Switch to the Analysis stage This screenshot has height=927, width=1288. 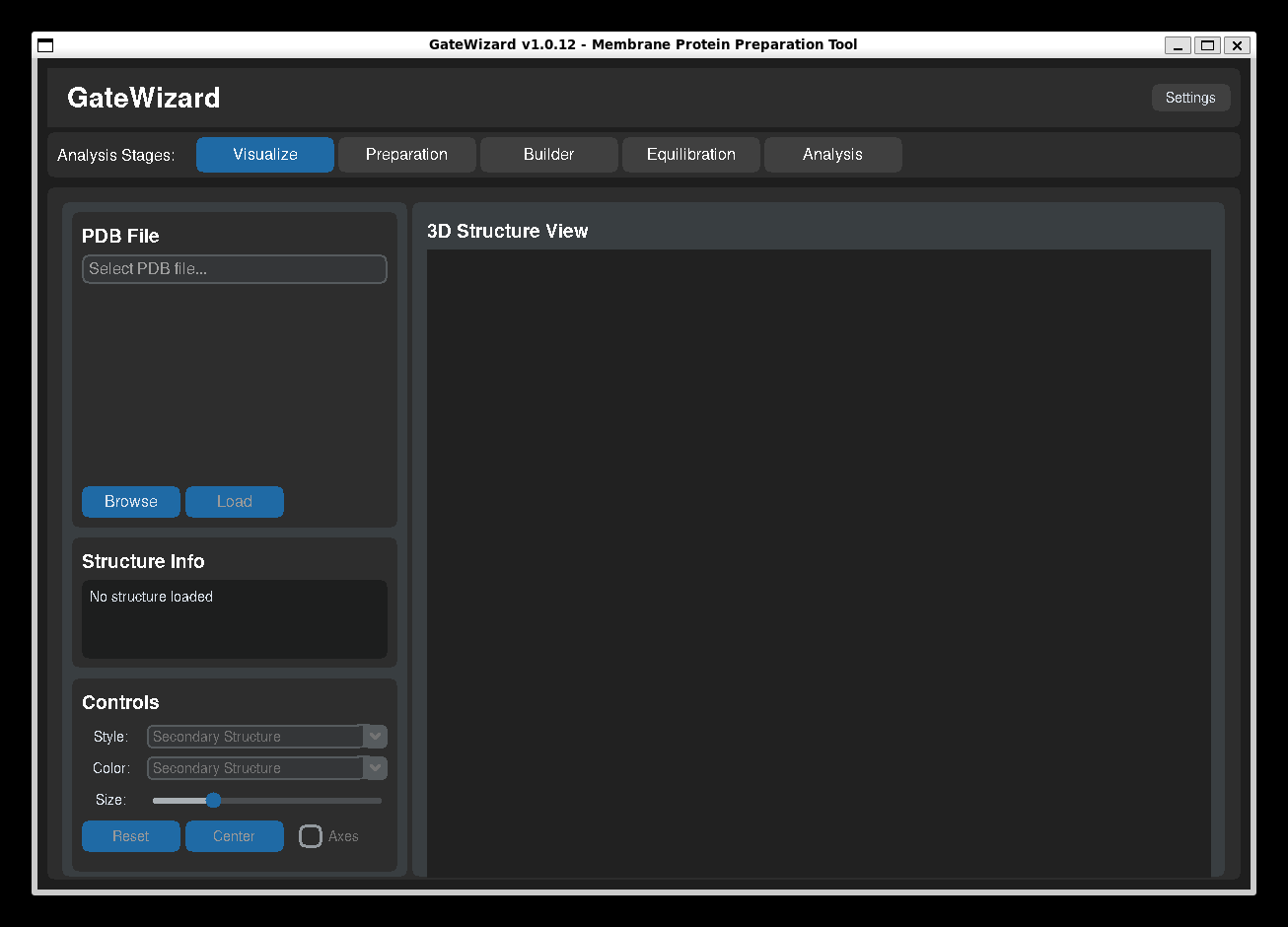832,155
